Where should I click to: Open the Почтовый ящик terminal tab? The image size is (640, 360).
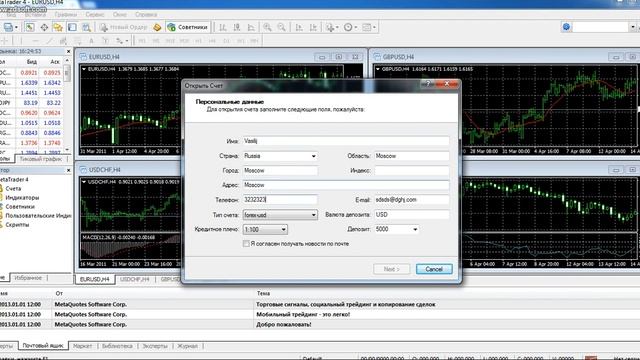(x=43, y=346)
